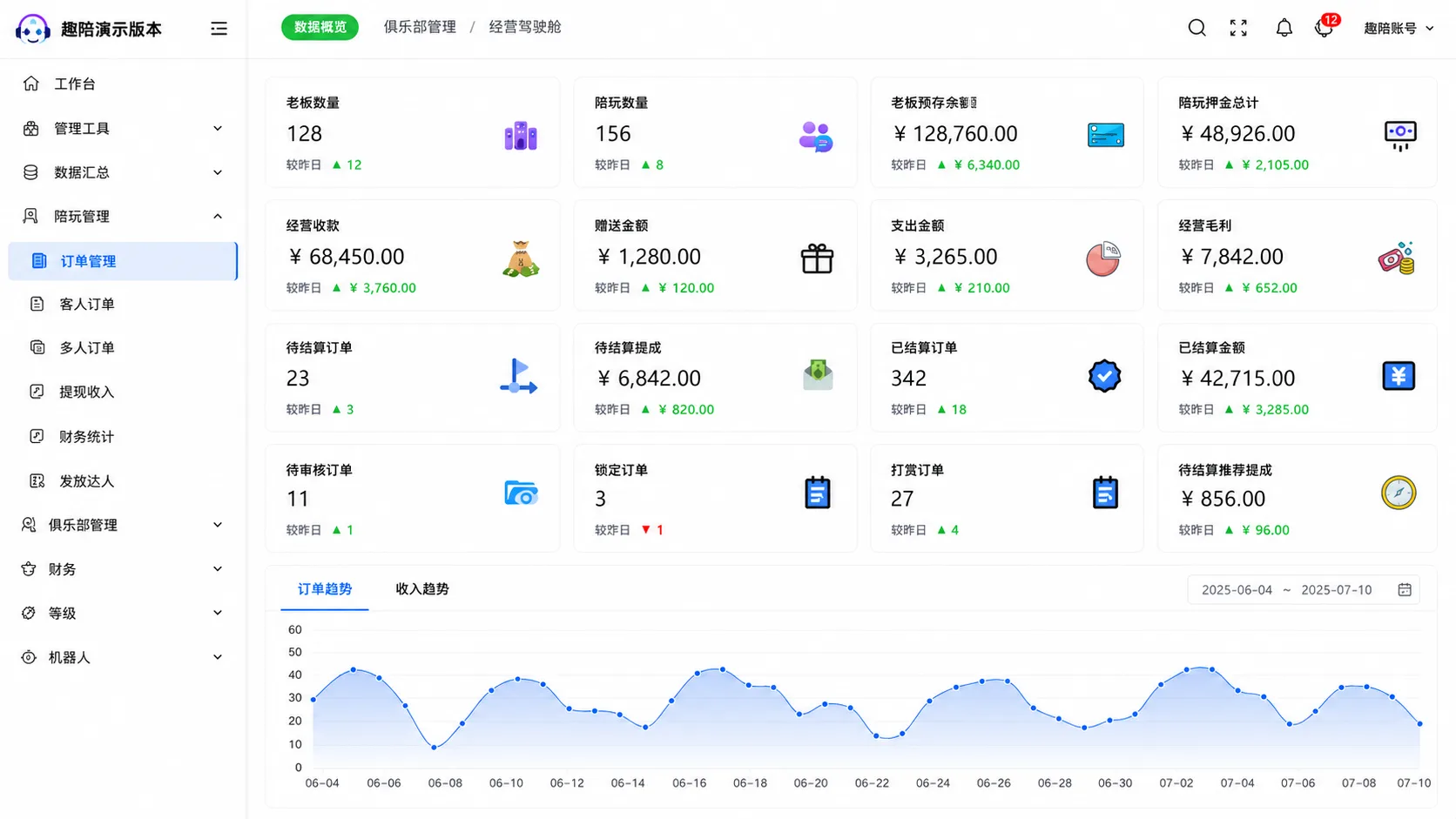Open 发放达人 in the sidebar

[123, 480]
